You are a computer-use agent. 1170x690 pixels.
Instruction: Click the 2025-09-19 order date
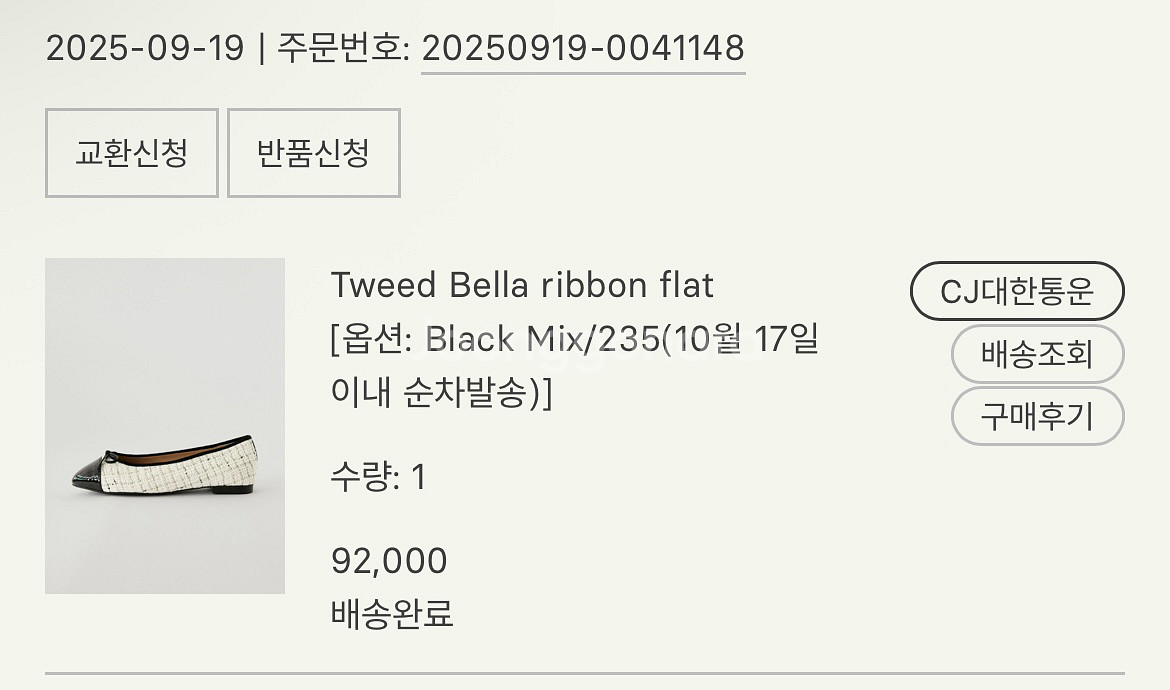(x=145, y=48)
